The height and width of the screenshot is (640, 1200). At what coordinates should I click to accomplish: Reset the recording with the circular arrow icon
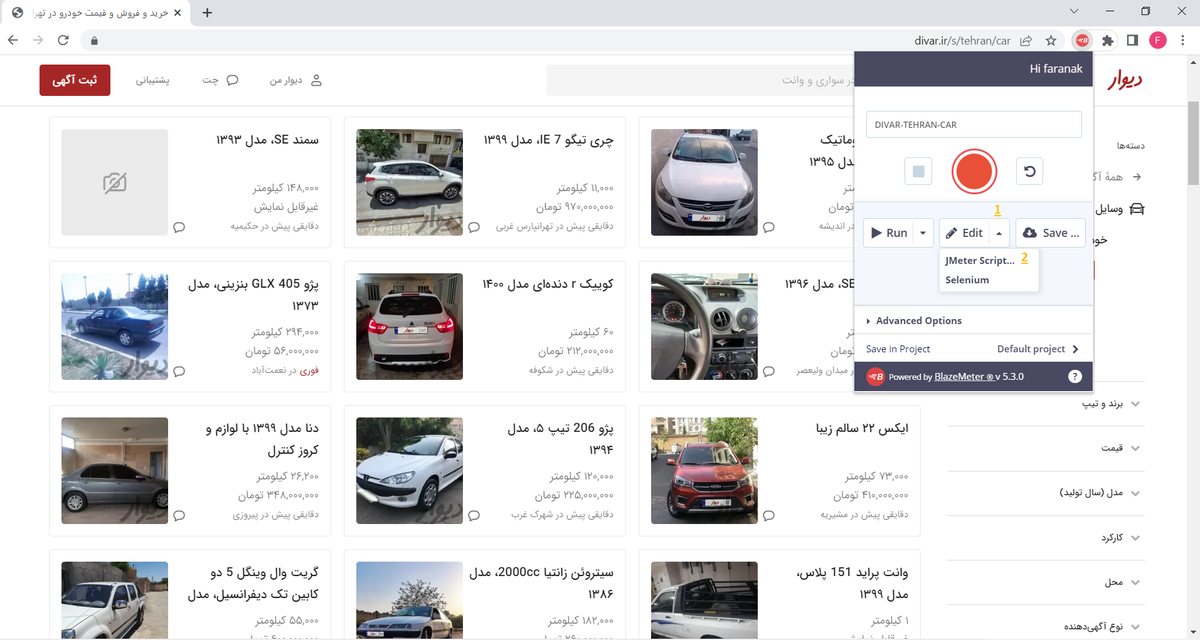click(1029, 172)
